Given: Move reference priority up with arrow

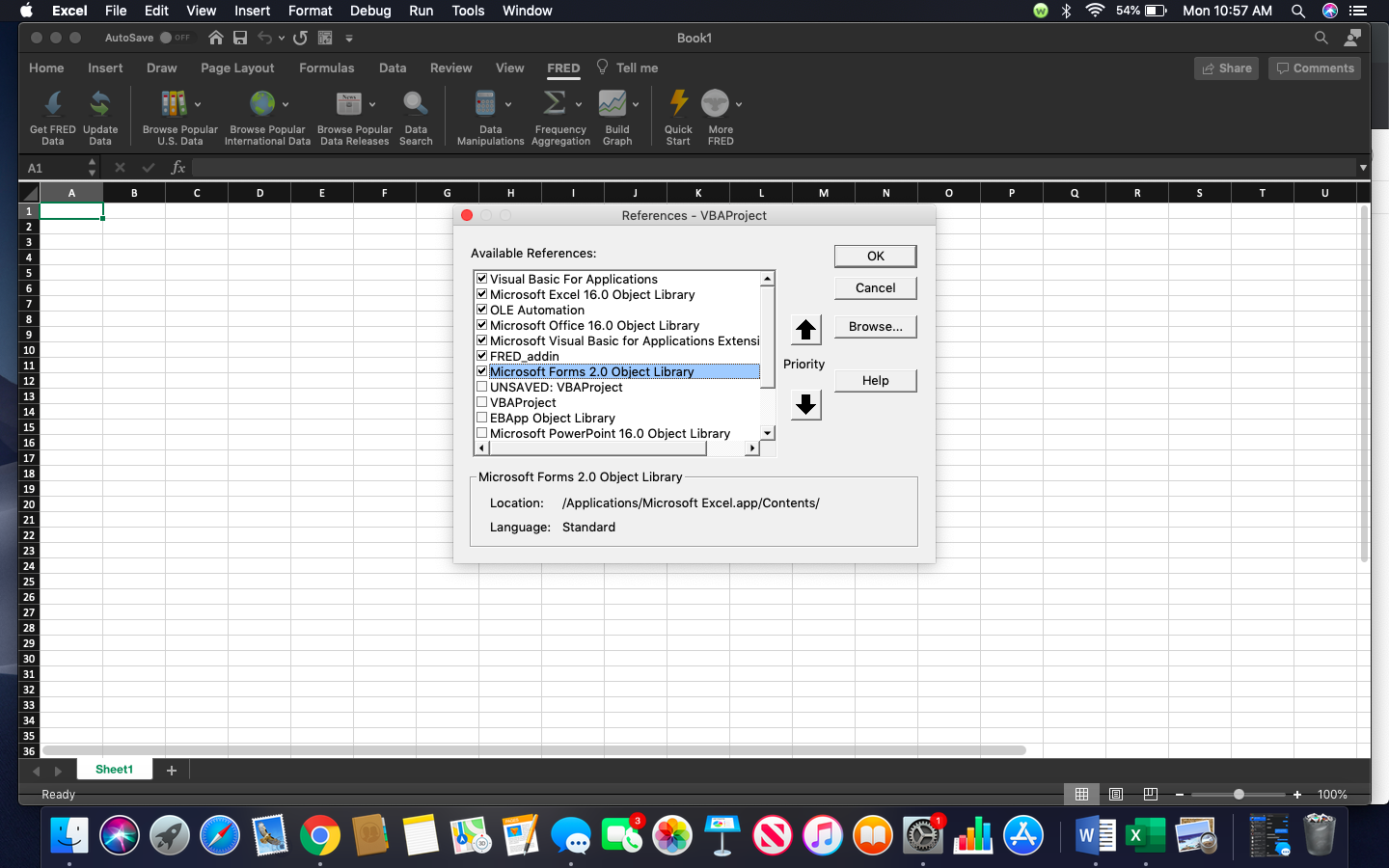Looking at the screenshot, I should tap(805, 330).
